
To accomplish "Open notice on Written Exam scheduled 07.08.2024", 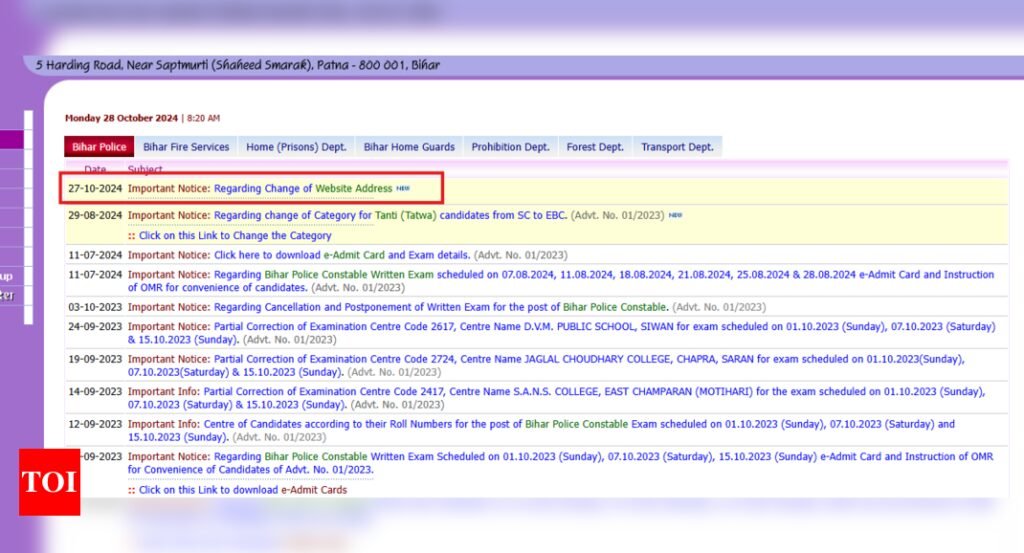I will (560, 281).
